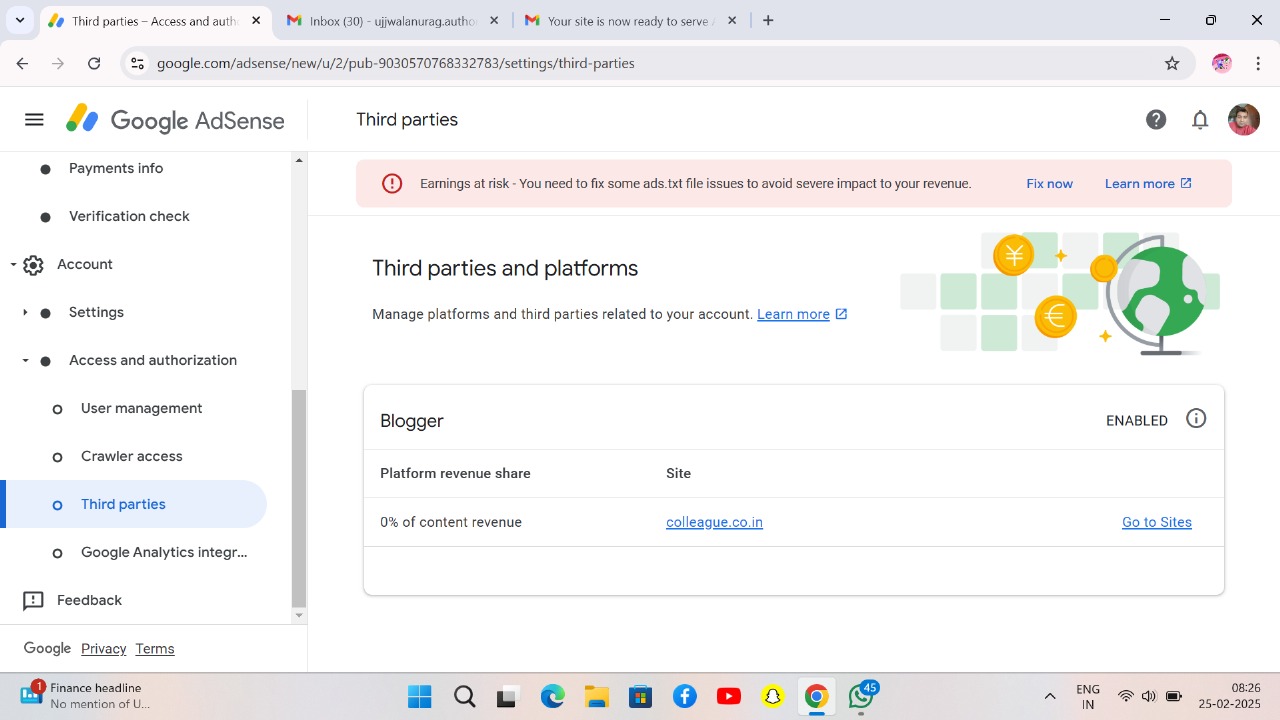
Task: Open the Privacy link in footer
Action: pyautogui.click(x=104, y=649)
